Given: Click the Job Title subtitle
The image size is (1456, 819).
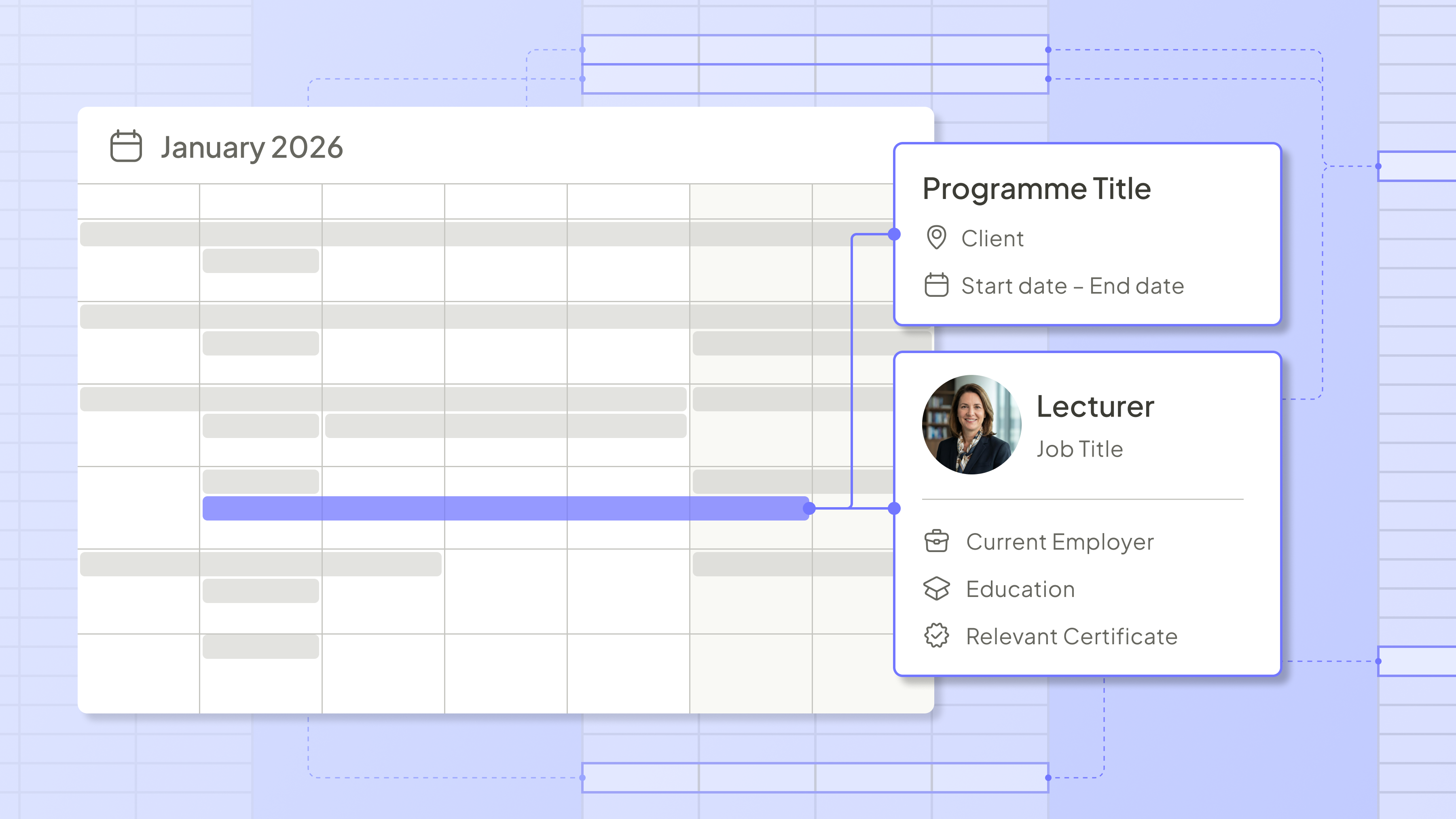Looking at the screenshot, I should 1079,449.
